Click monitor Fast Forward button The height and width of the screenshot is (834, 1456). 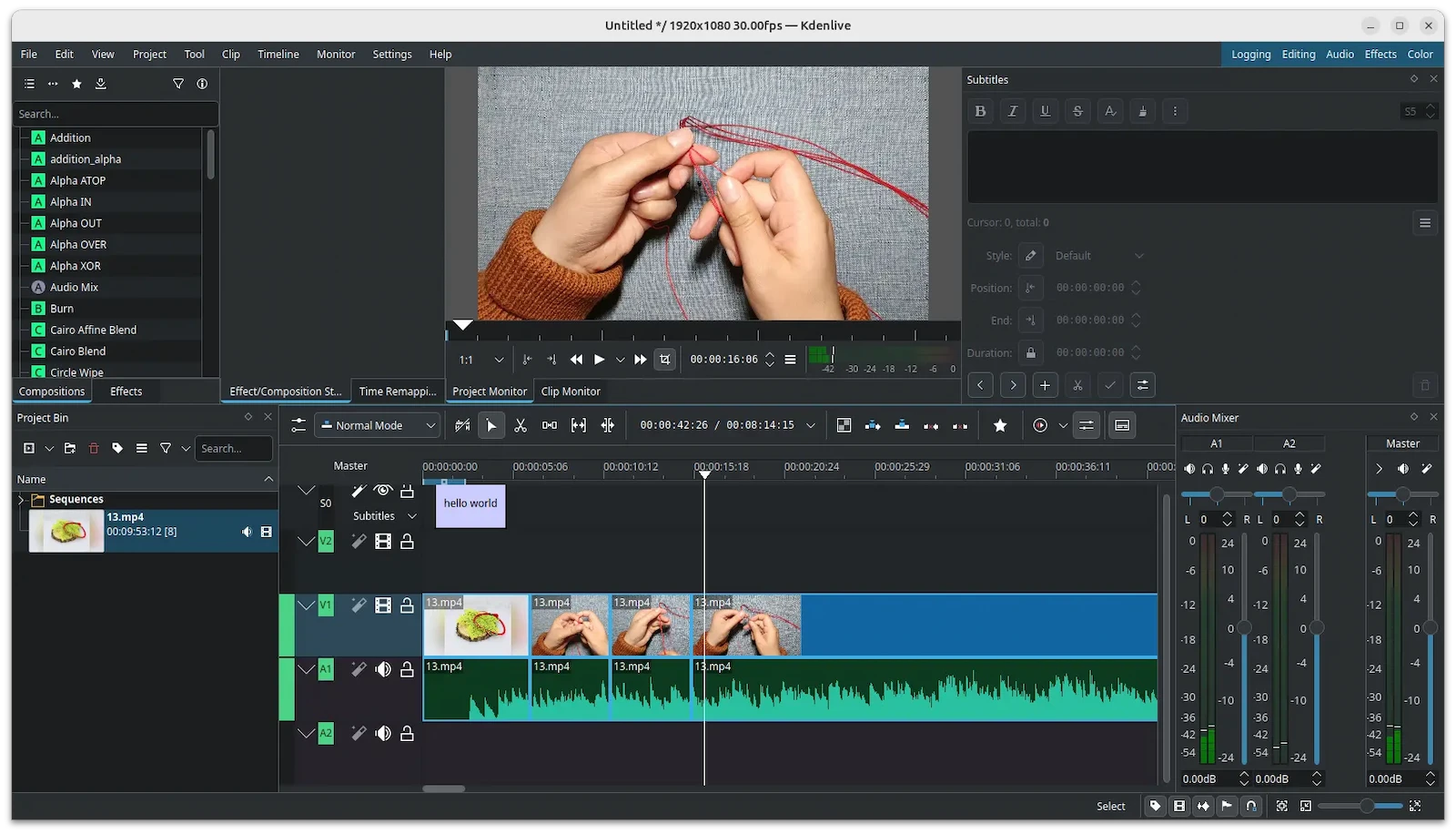coord(641,360)
